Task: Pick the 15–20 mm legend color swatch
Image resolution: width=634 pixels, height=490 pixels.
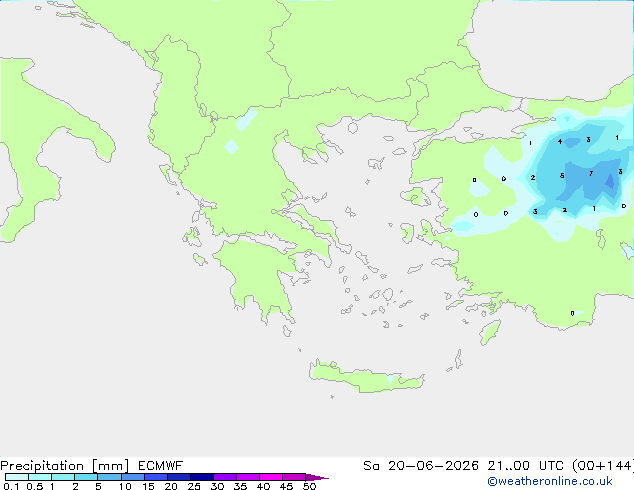Action: [x=156, y=477]
